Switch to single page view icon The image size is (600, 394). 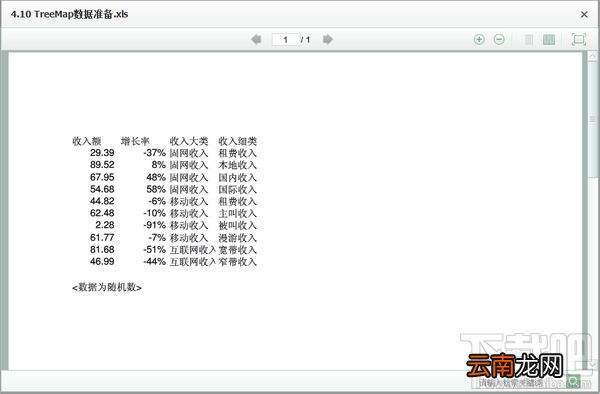pyautogui.click(x=529, y=39)
